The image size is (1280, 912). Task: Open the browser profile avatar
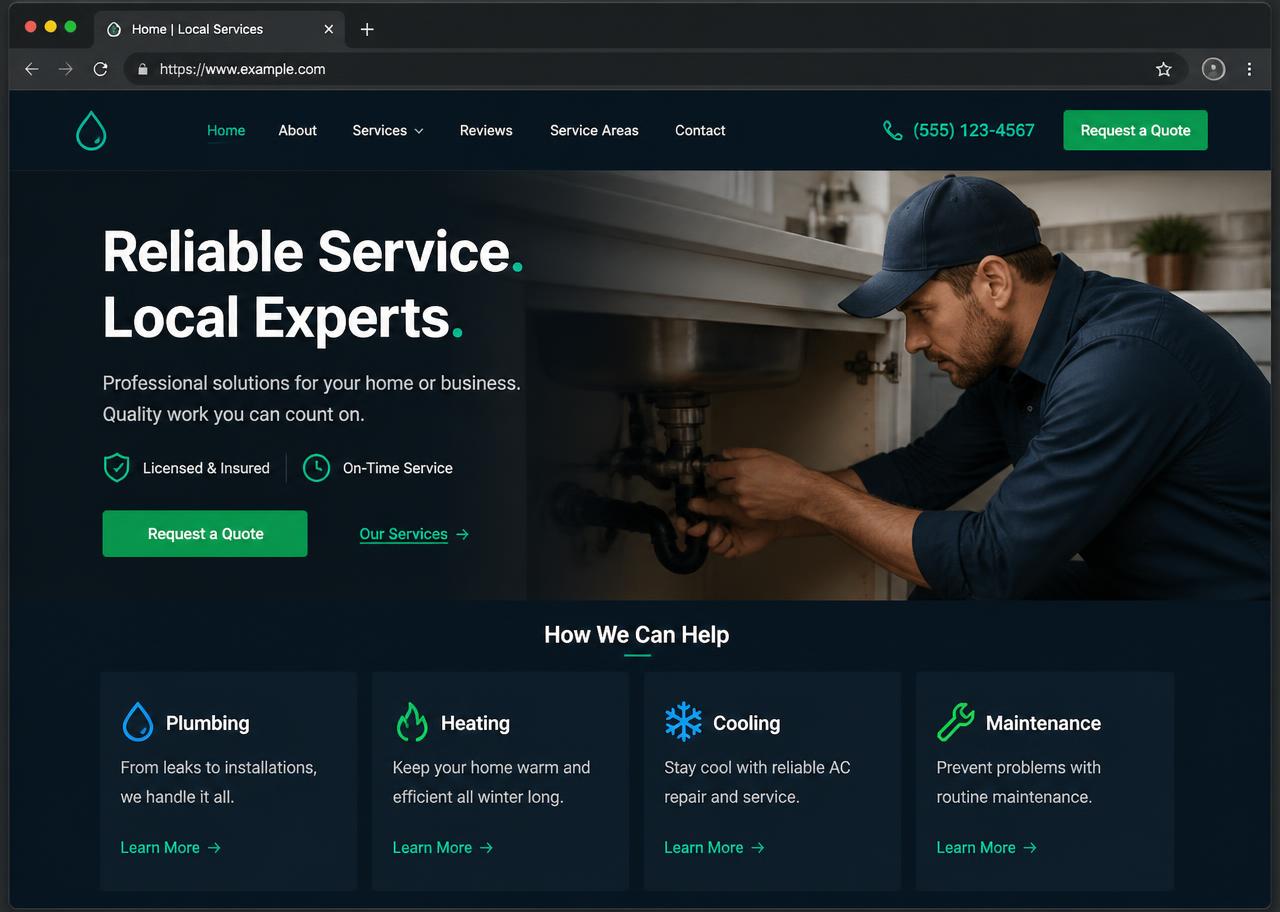point(1213,69)
